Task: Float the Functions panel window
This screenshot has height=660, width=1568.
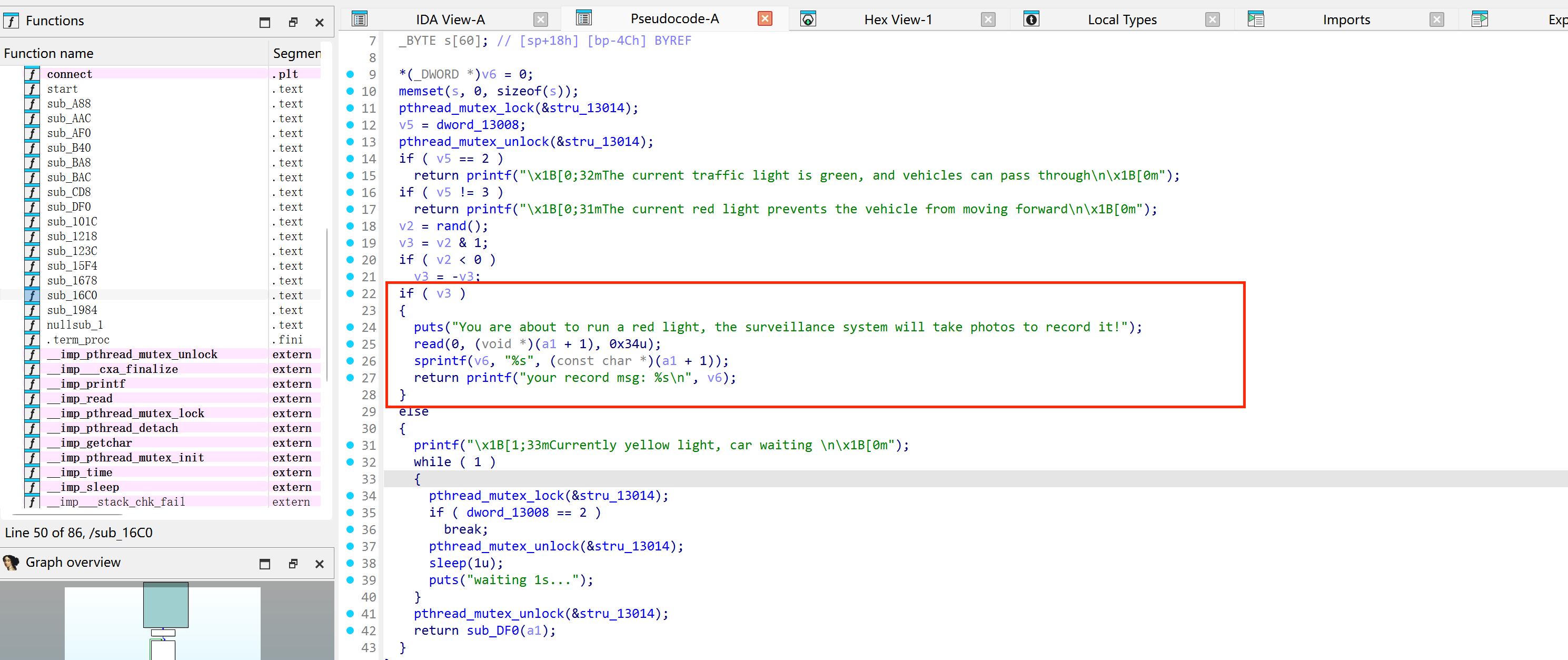Action: pos(293,23)
